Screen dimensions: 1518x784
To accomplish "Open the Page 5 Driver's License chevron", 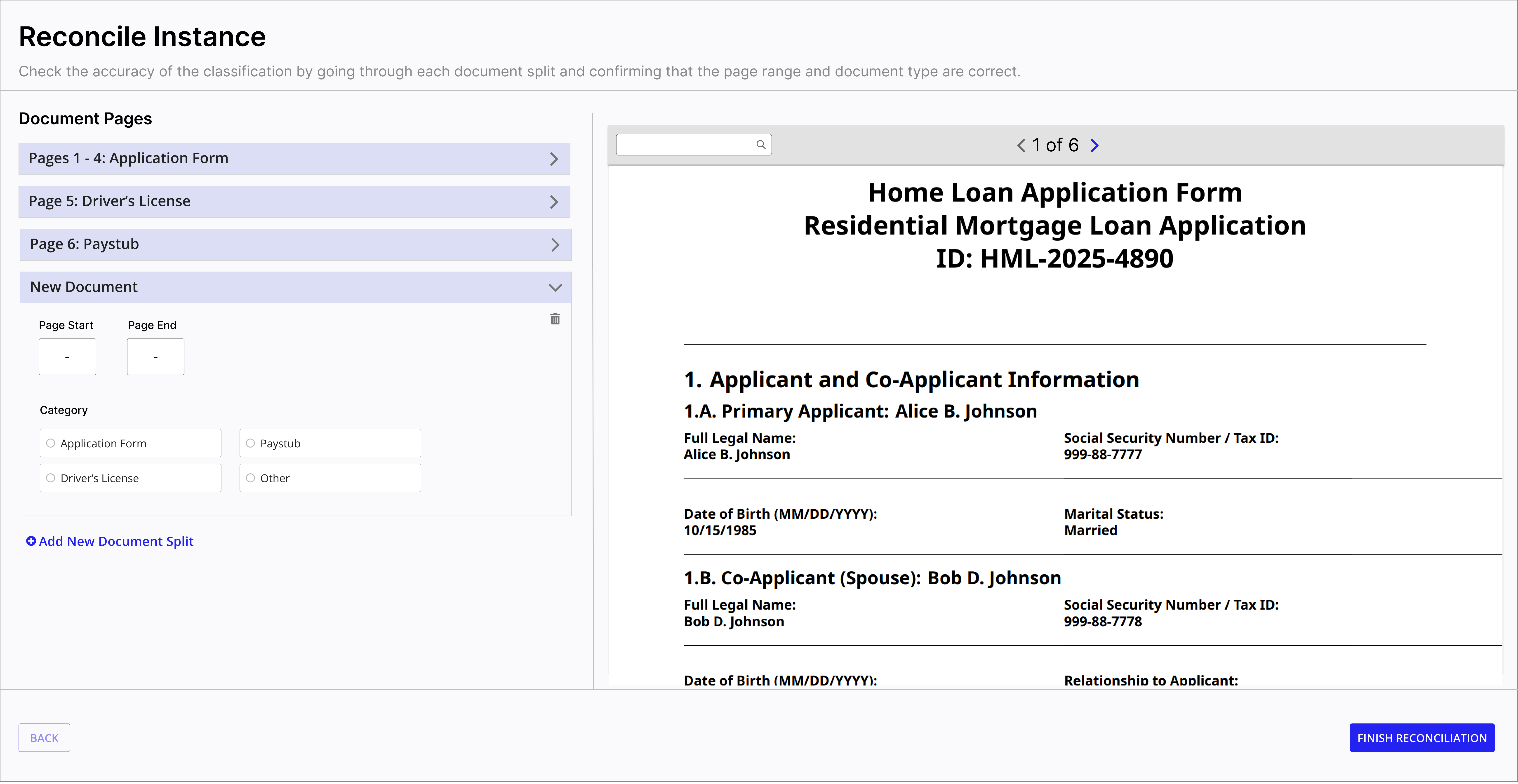I will [554, 202].
